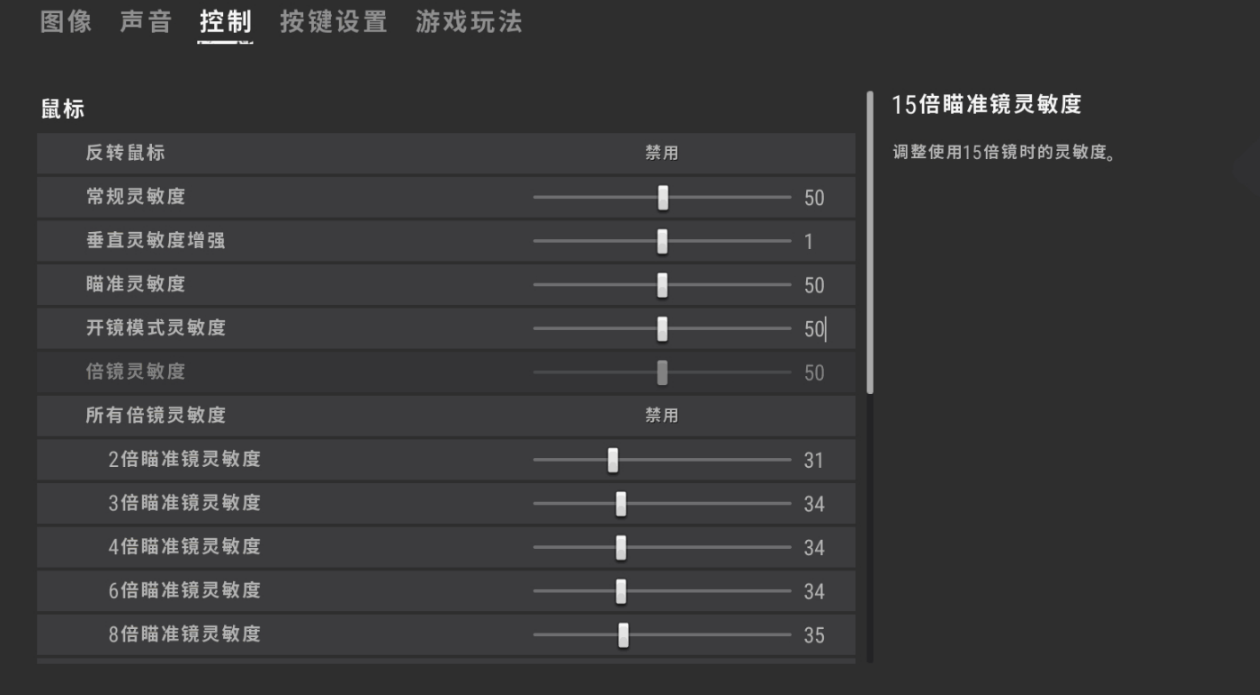Open the 按键设置 tab

[332, 23]
